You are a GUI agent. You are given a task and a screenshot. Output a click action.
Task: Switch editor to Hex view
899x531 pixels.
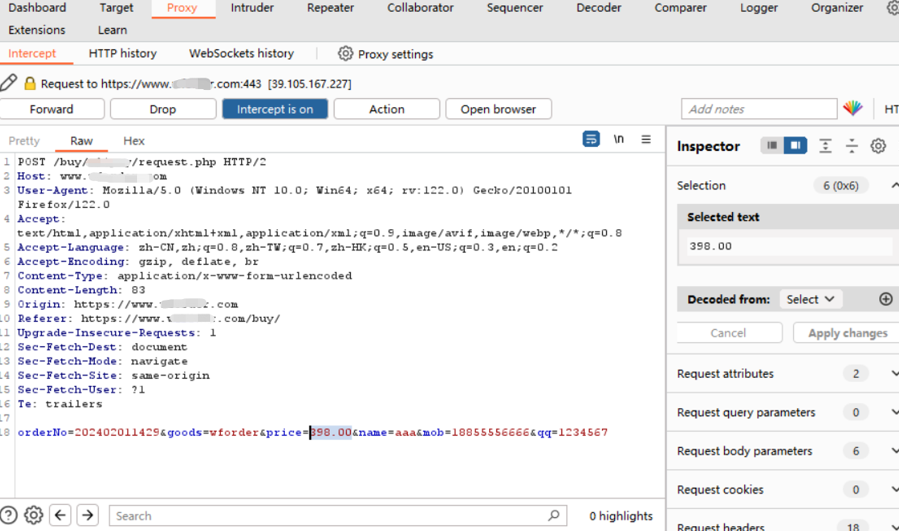point(134,141)
